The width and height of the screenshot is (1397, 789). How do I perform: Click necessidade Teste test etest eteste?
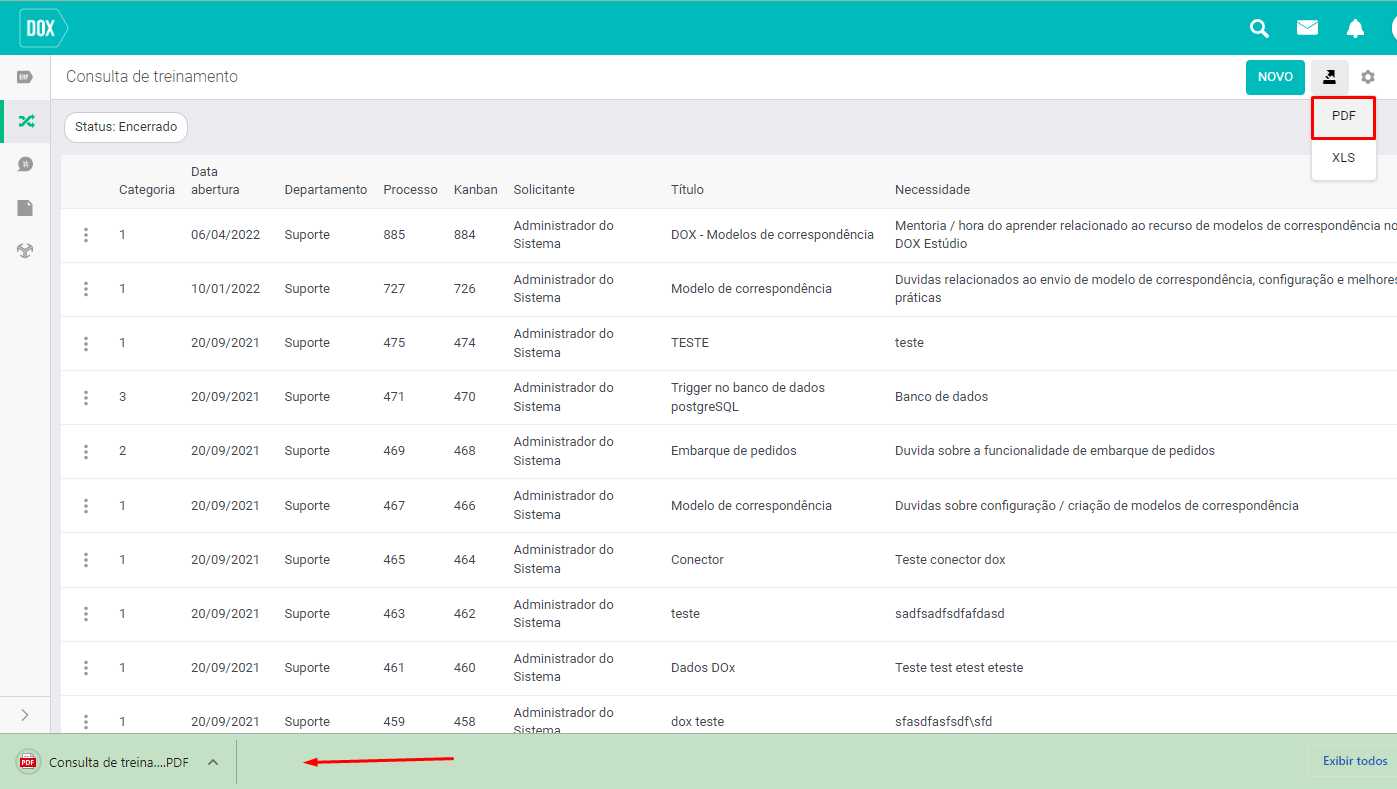tap(959, 668)
